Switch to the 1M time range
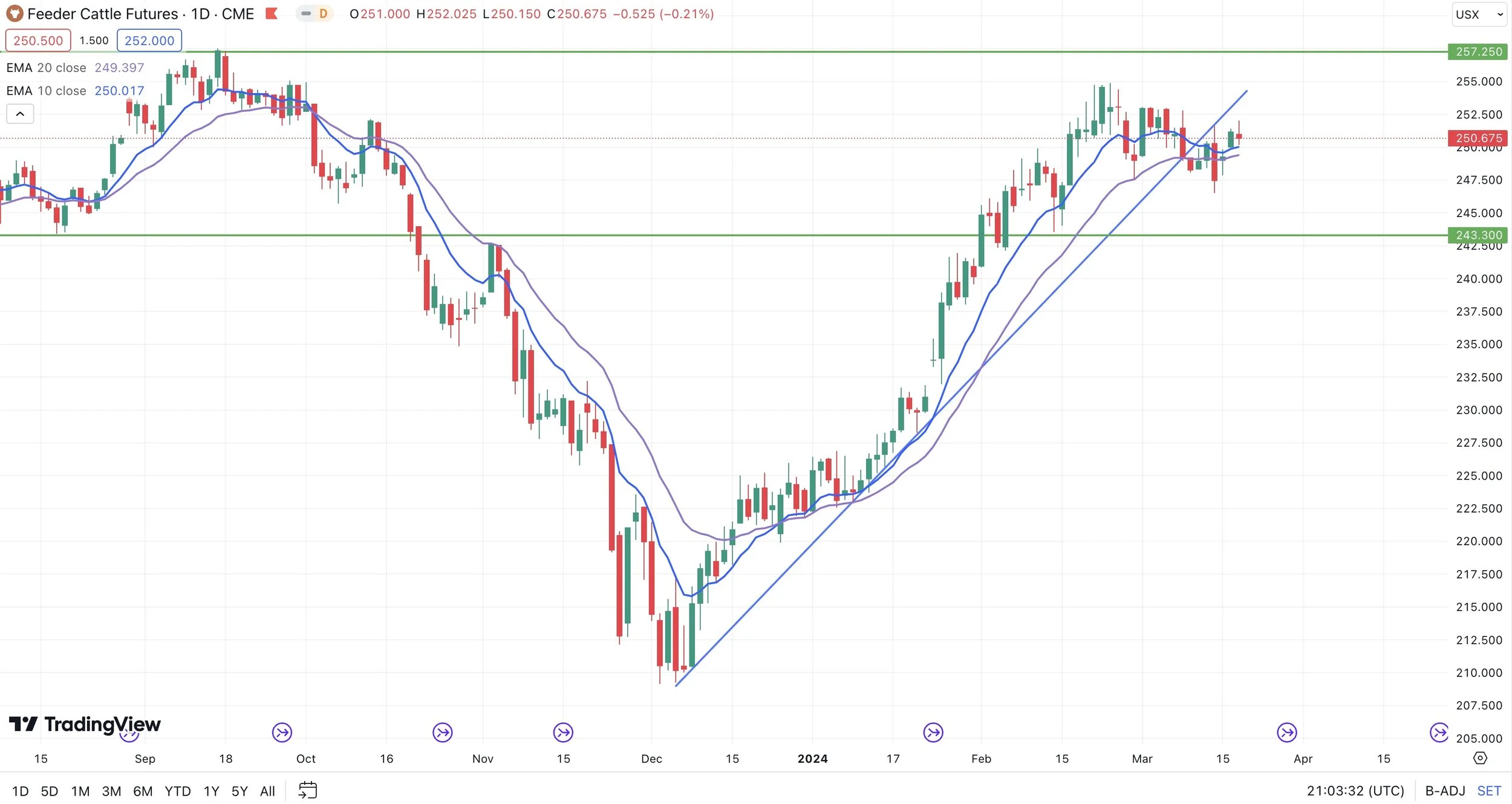The image size is (1512, 804). pos(80,791)
